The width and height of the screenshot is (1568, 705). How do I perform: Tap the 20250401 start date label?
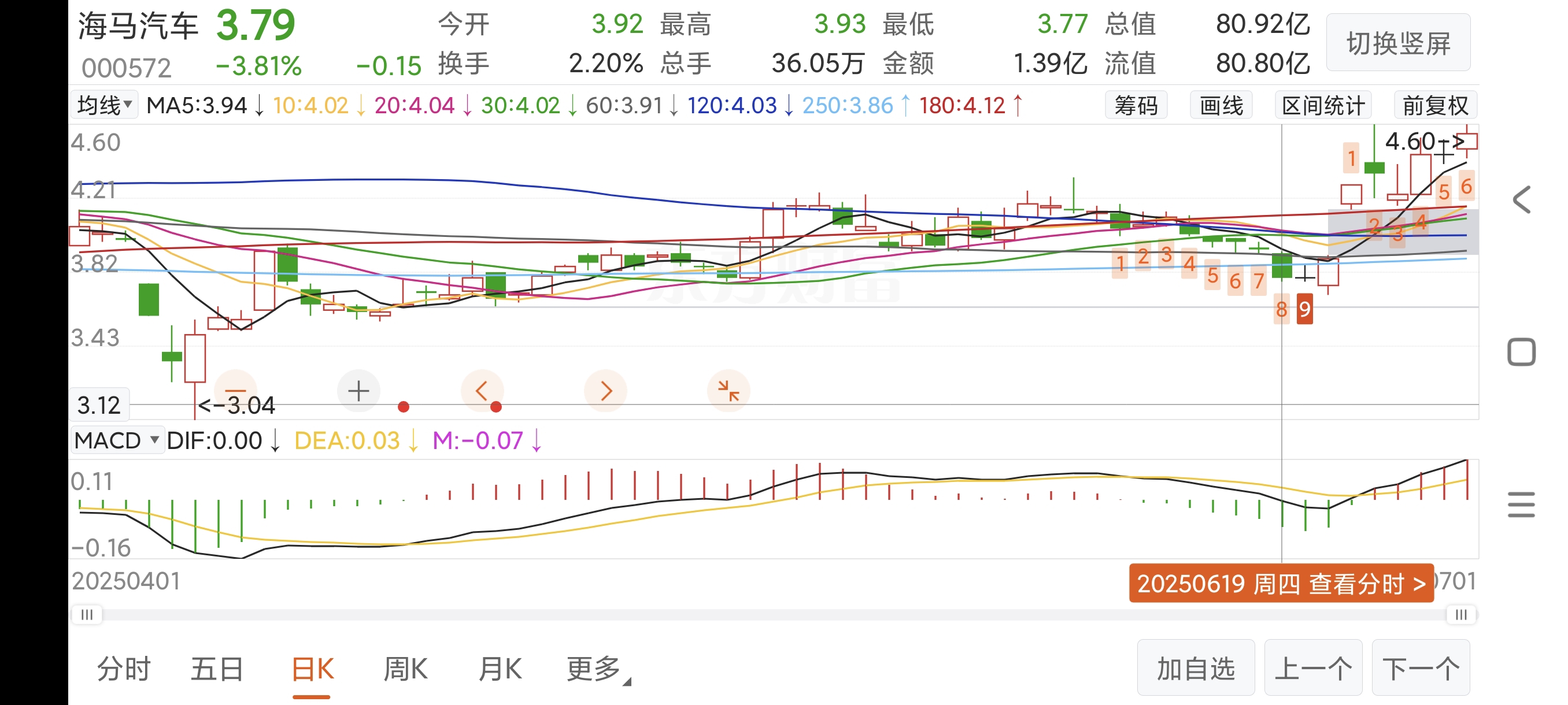coord(126,581)
